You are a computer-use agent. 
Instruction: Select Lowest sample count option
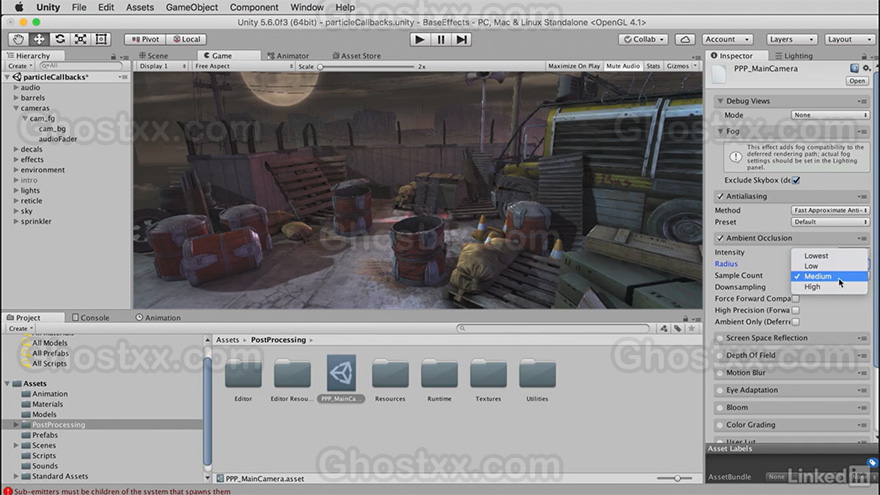click(x=829, y=255)
